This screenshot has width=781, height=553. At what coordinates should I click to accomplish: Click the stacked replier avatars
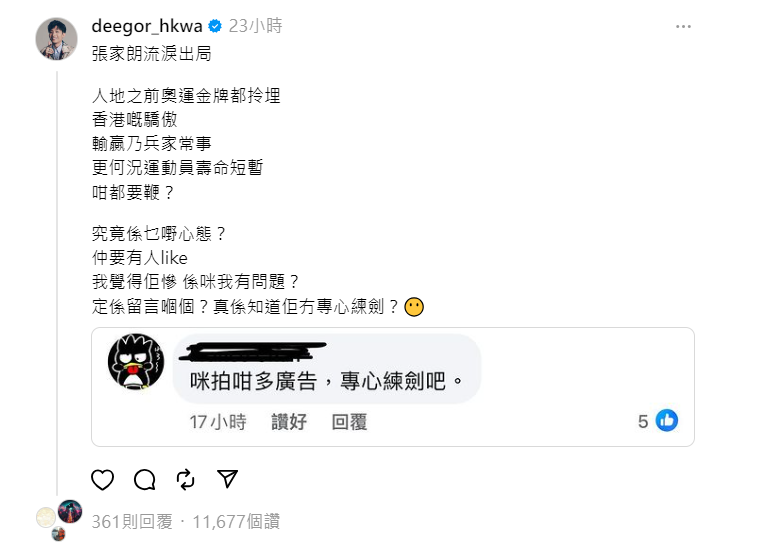pyautogui.click(x=59, y=520)
